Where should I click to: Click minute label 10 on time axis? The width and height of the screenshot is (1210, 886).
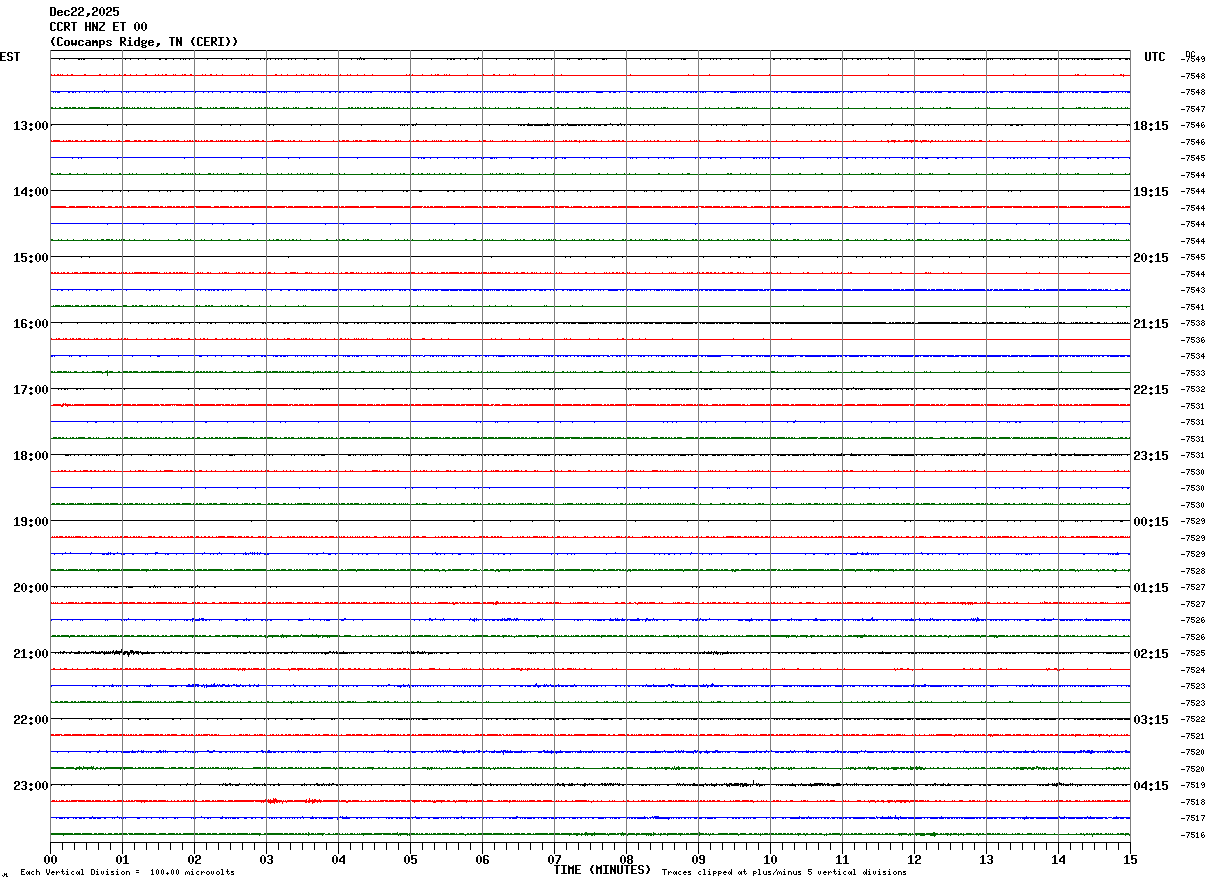[x=771, y=859]
